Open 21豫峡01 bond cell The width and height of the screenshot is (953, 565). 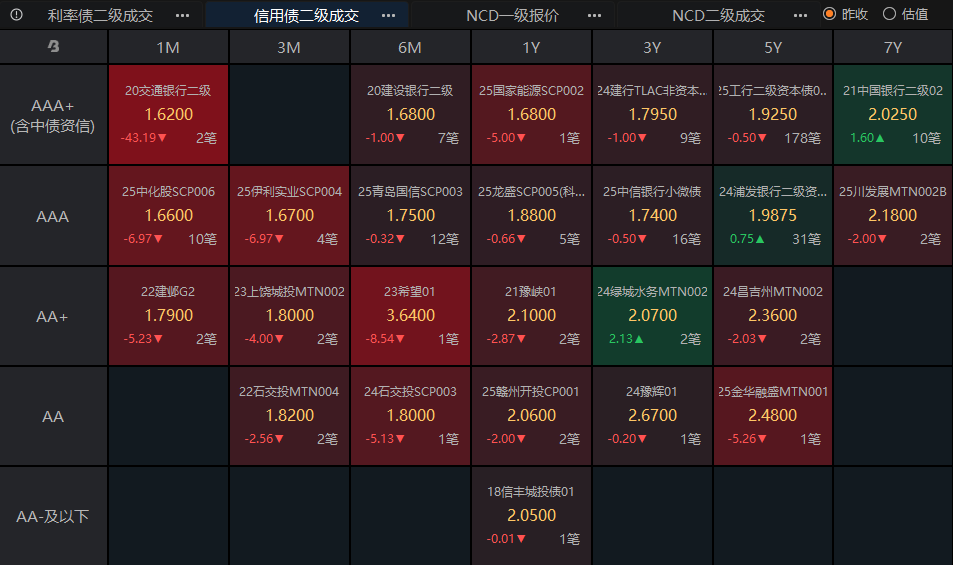click(531, 316)
